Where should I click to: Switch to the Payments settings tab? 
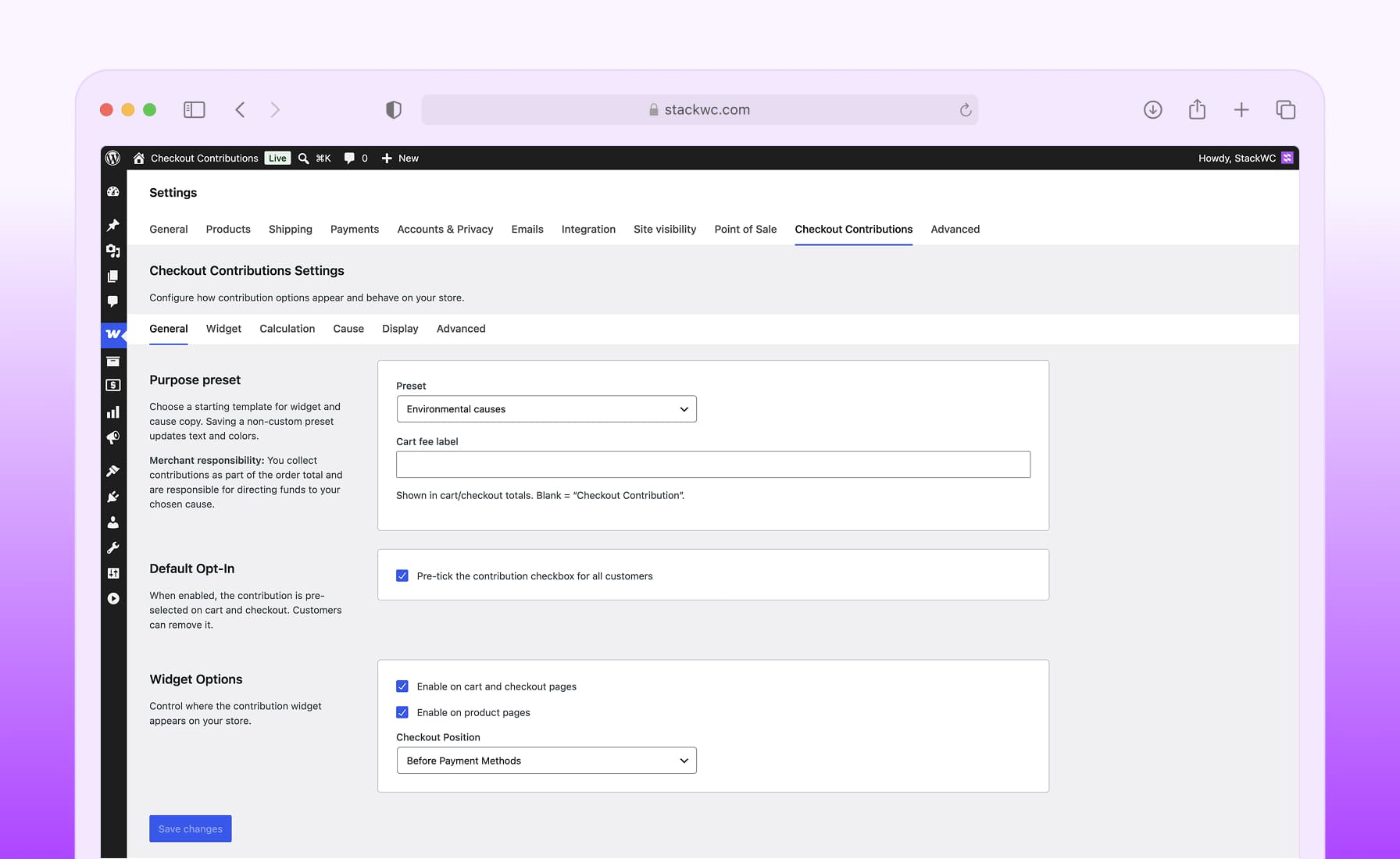(355, 229)
